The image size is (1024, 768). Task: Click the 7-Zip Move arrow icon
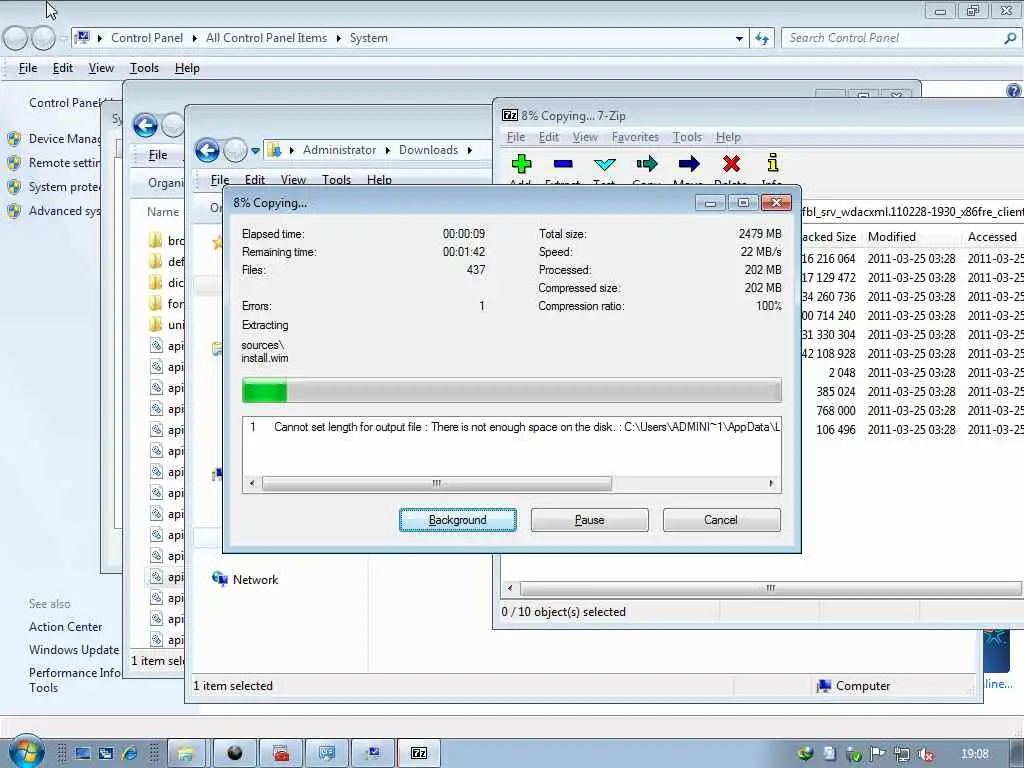(x=689, y=163)
